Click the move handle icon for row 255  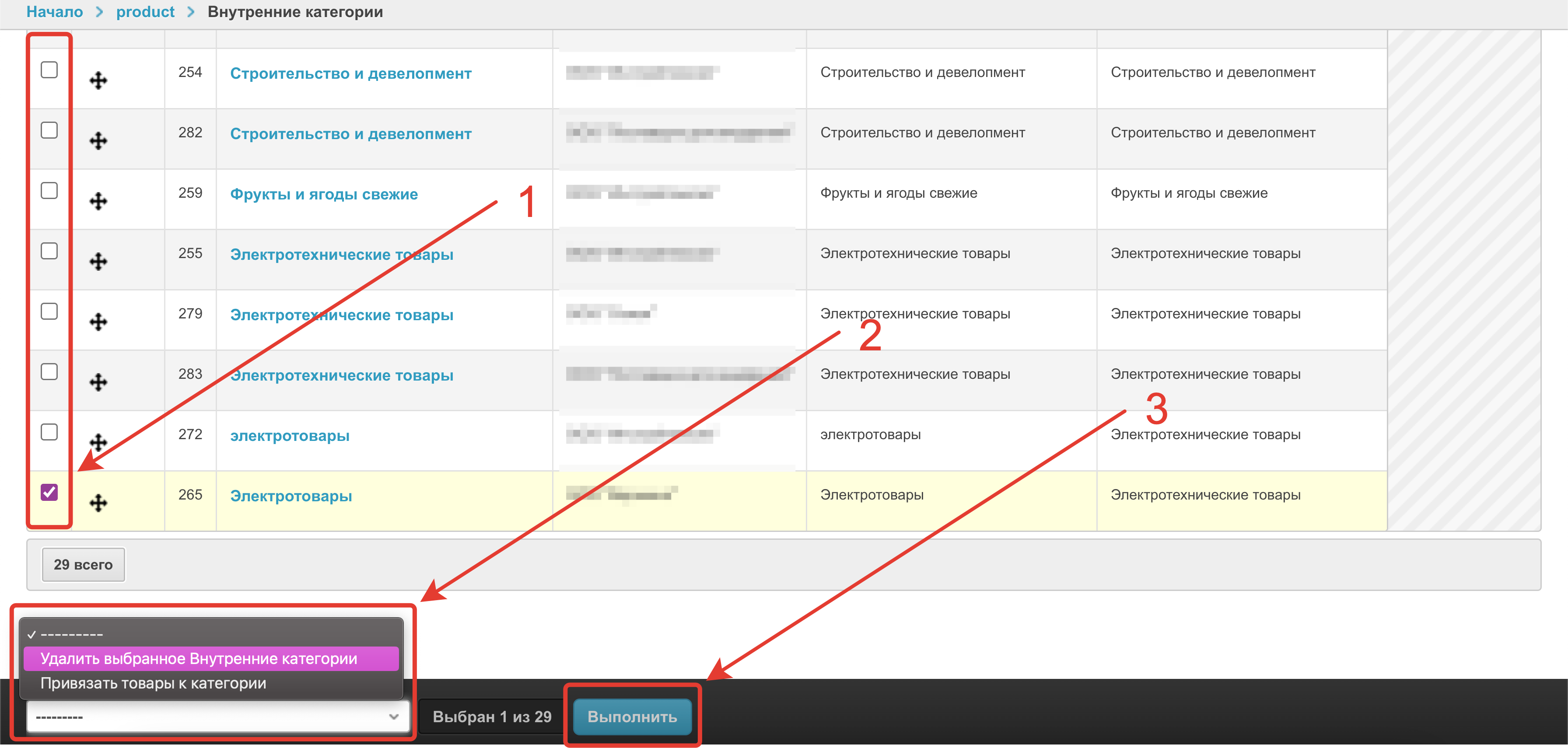(x=98, y=261)
